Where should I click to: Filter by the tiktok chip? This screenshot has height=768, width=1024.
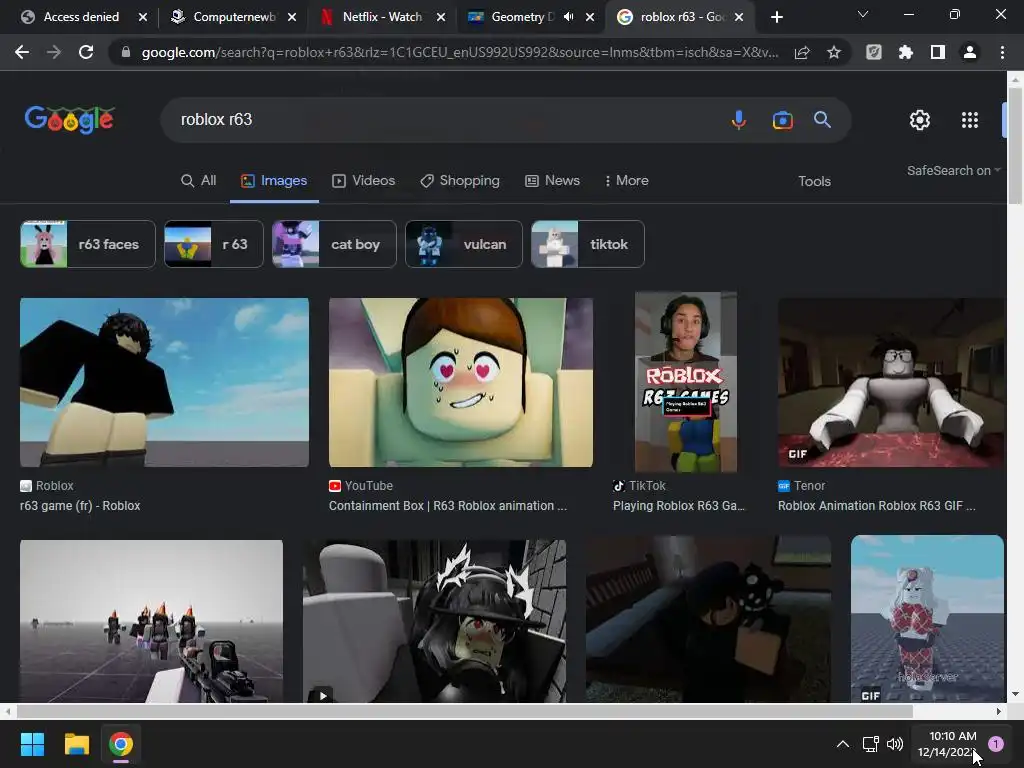coord(588,244)
